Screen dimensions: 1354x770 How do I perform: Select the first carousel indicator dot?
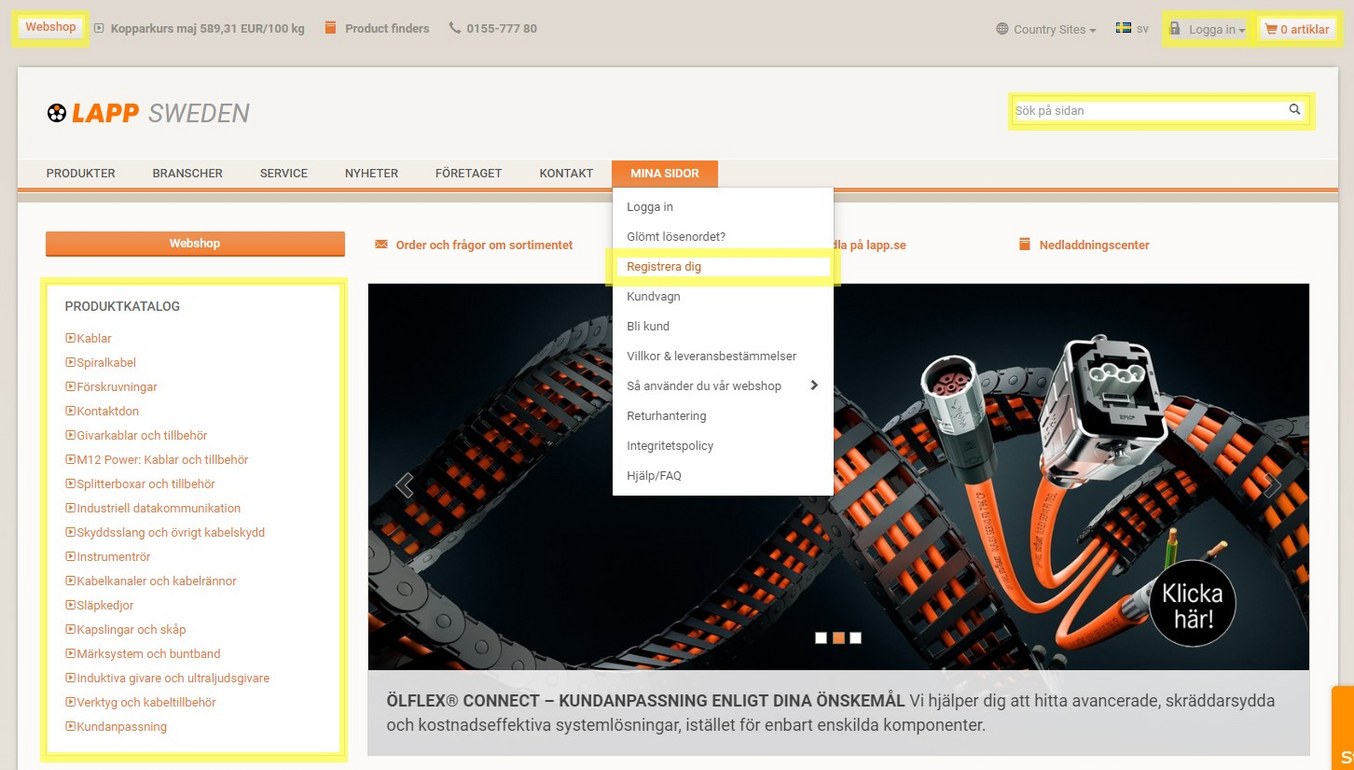[x=821, y=638]
